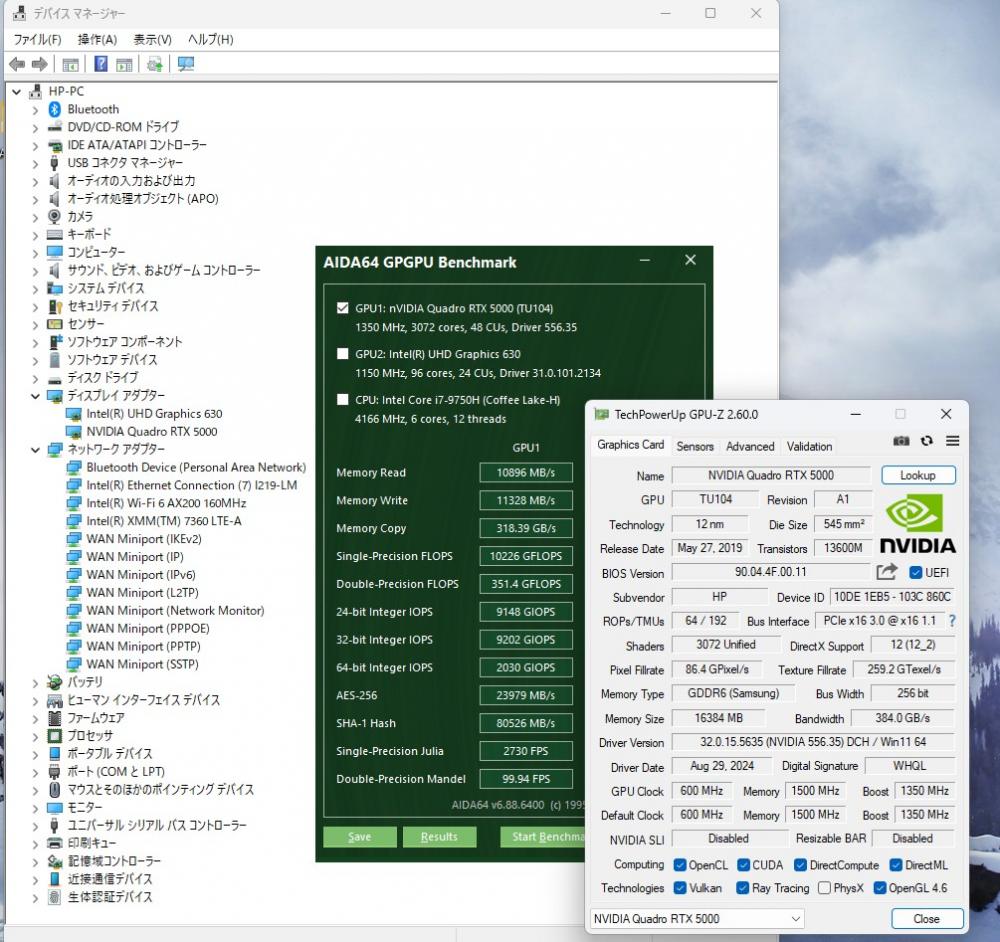Click the BIOS export share icon in GPU-Z

click(x=886, y=571)
